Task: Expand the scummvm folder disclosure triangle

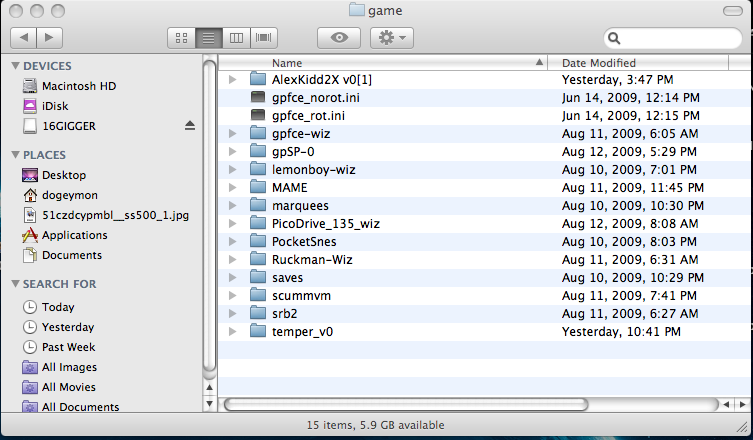Action: pos(232,295)
